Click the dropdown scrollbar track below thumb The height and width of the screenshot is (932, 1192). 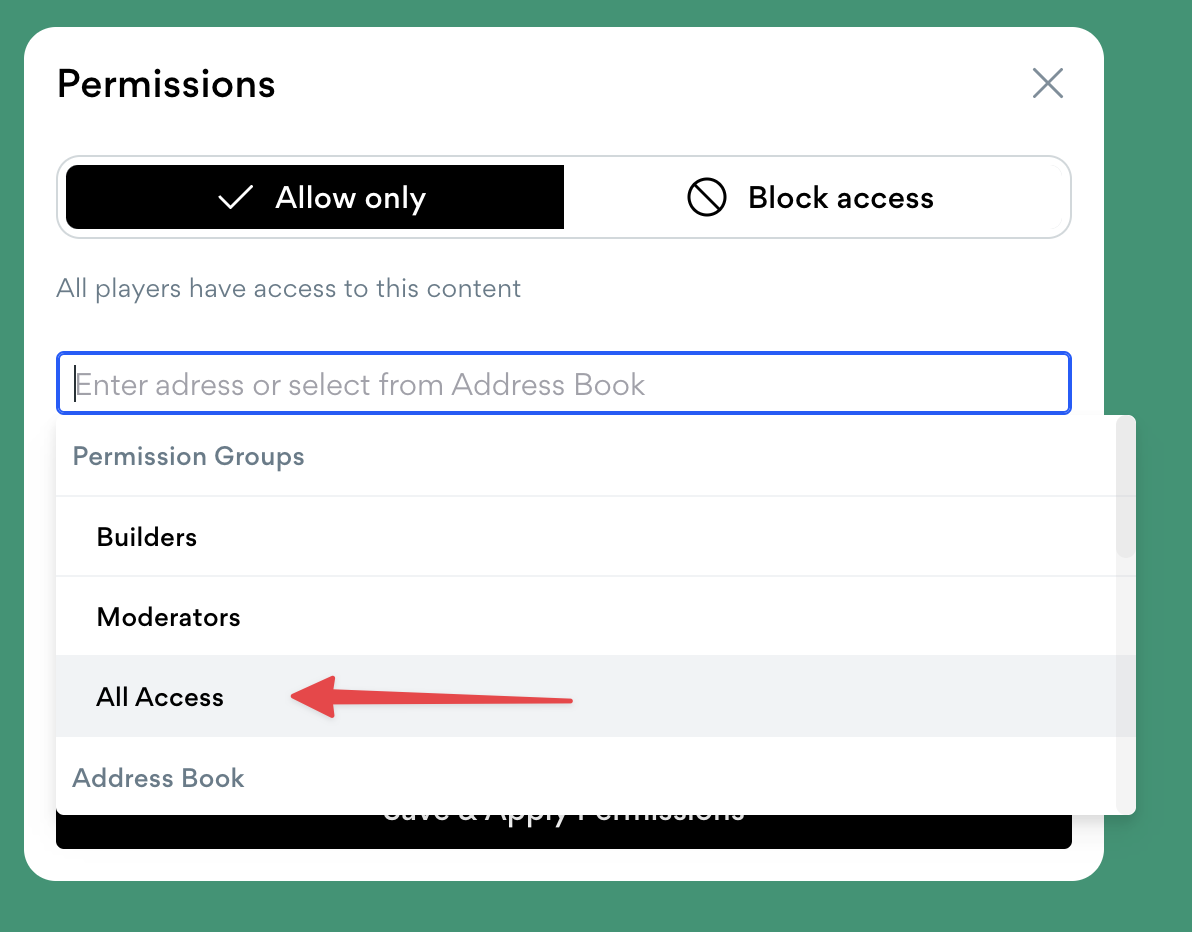pos(1125,680)
